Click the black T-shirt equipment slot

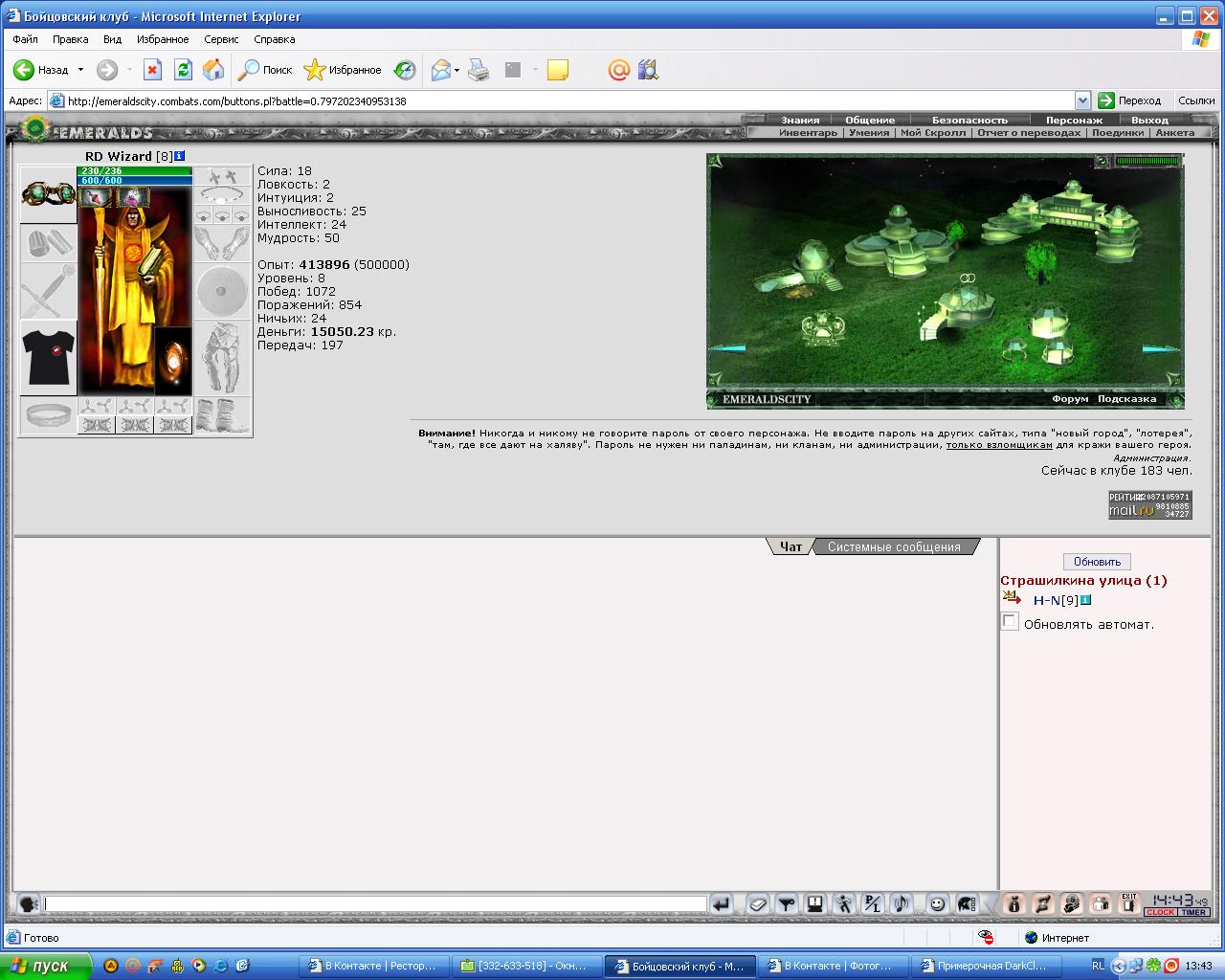48,357
